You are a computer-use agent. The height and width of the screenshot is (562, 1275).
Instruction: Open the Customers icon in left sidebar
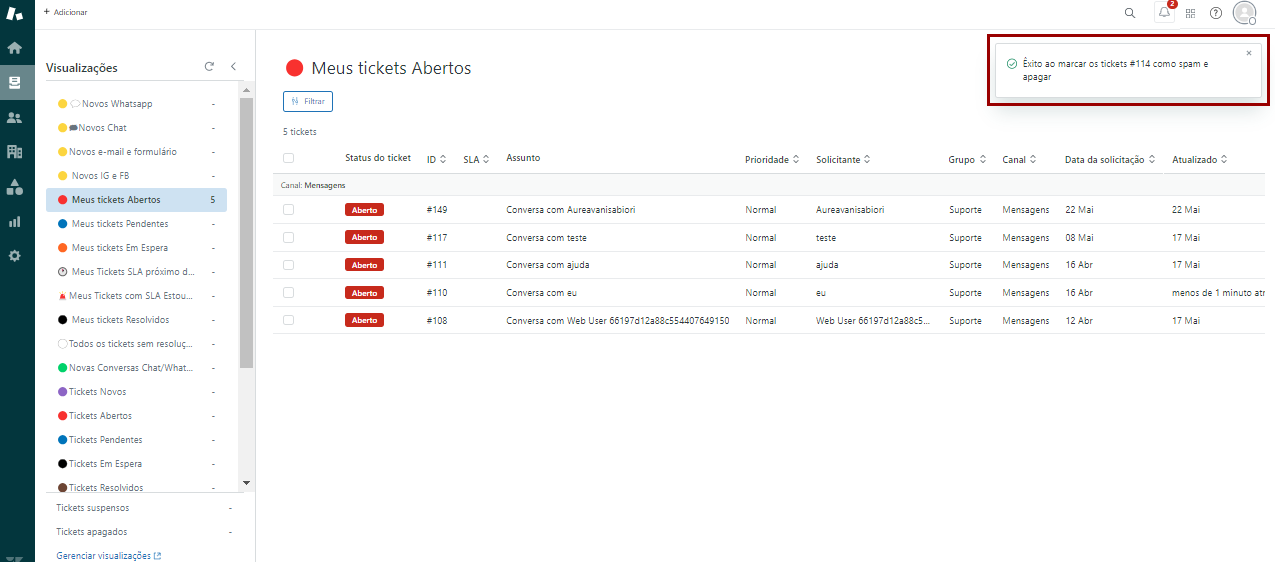click(x=14, y=118)
